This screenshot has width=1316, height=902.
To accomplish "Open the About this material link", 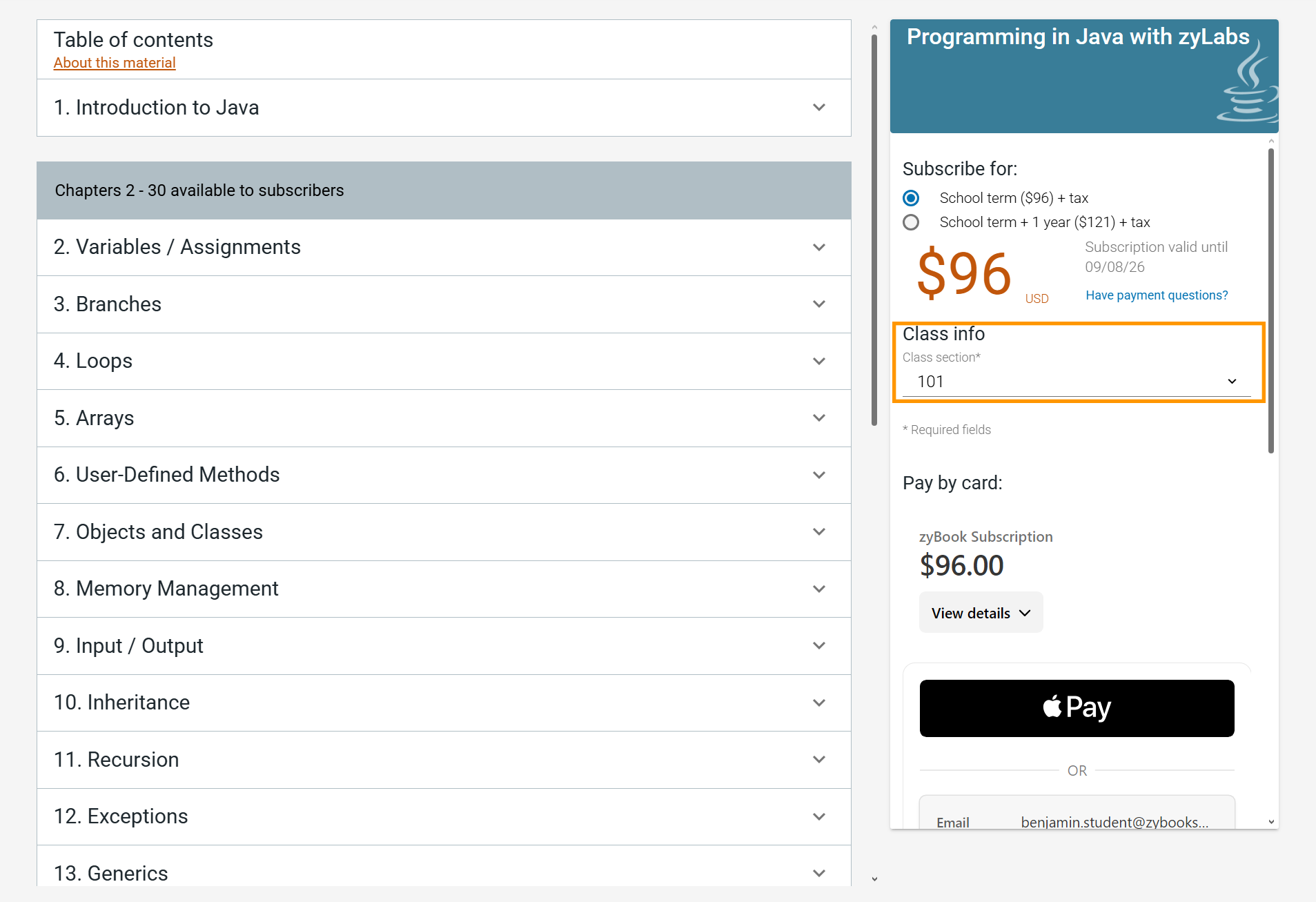I will (x=115, y=63).
